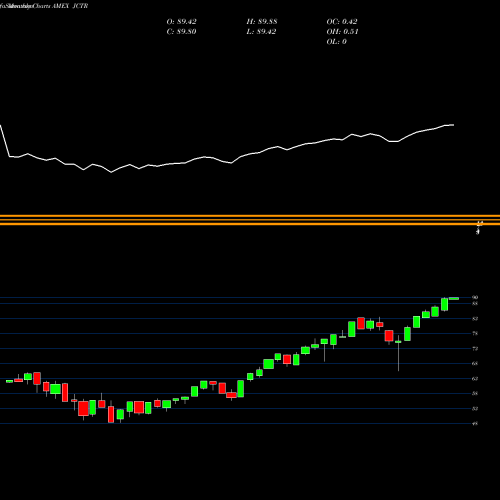Click the end point of the white line chart

coord(454,125)
